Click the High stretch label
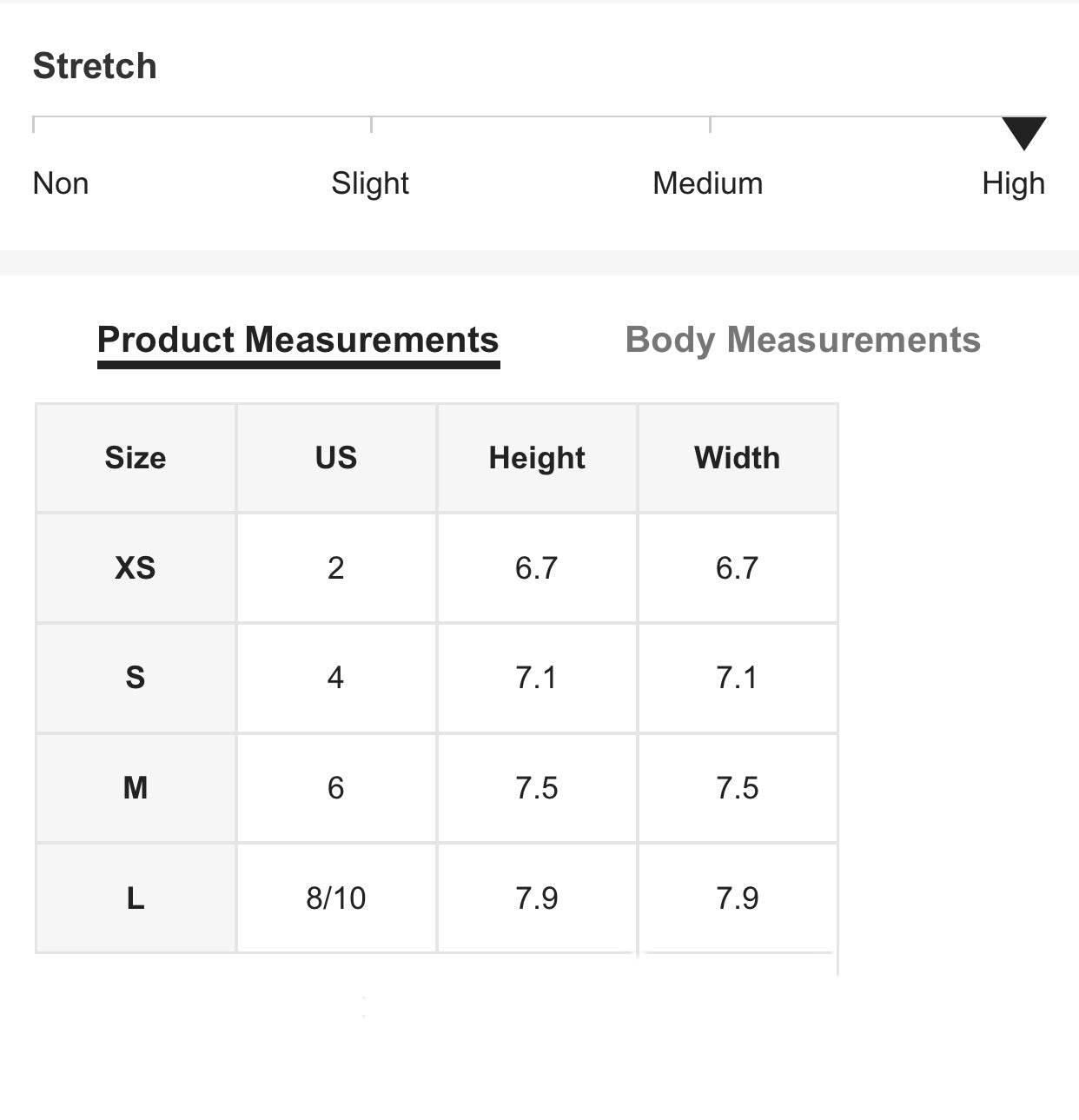Image resolution: width=1079 pixels, height=1120 pixels. point(1013,183)
